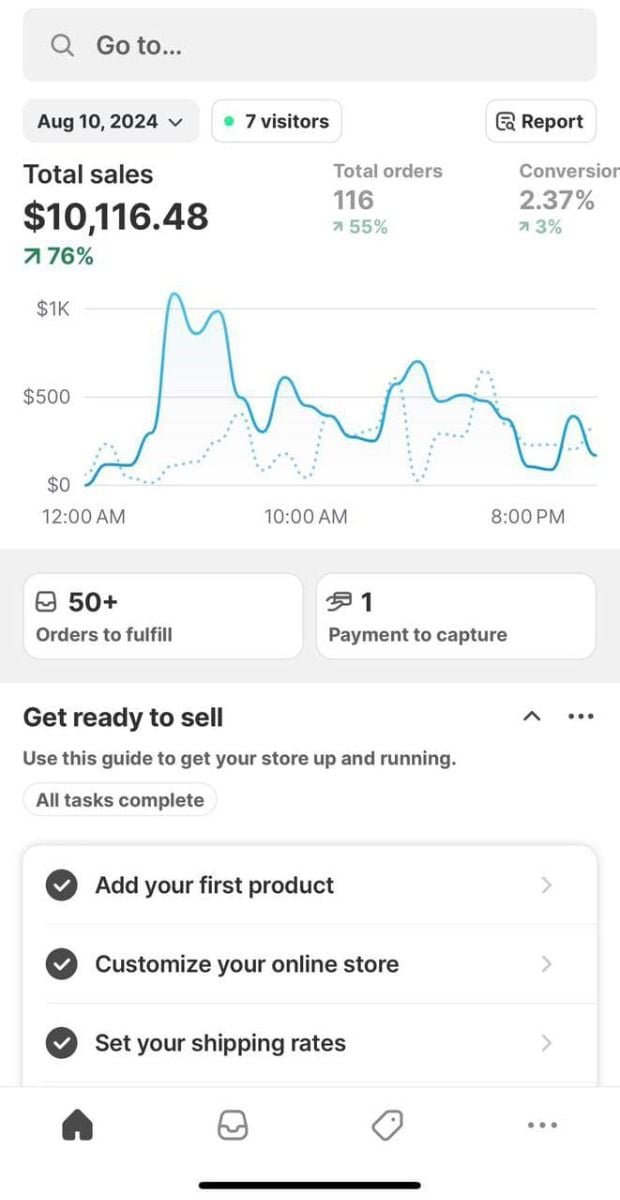Select the 'All tasks complete' filter chip
Viewport: 620px width, 1200px height.
tap(119, 799)
